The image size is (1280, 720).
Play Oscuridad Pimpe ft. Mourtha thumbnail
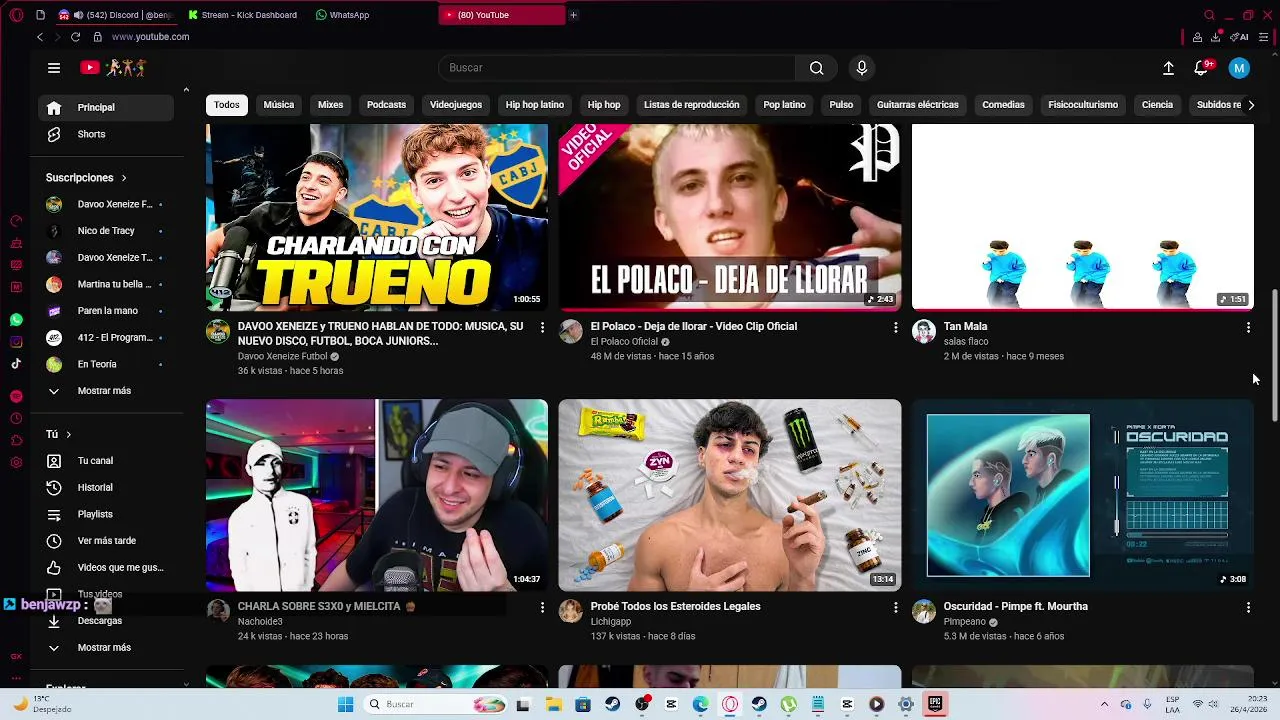point(1083,496)
